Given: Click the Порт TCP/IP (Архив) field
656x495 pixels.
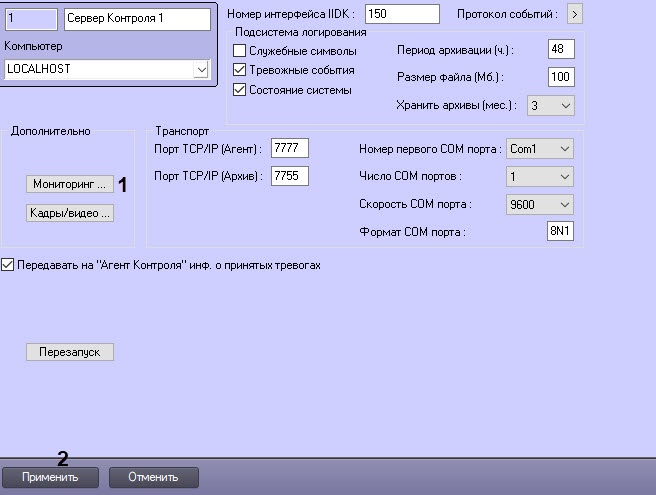Looking at the screenshot, I should [290, 176].
